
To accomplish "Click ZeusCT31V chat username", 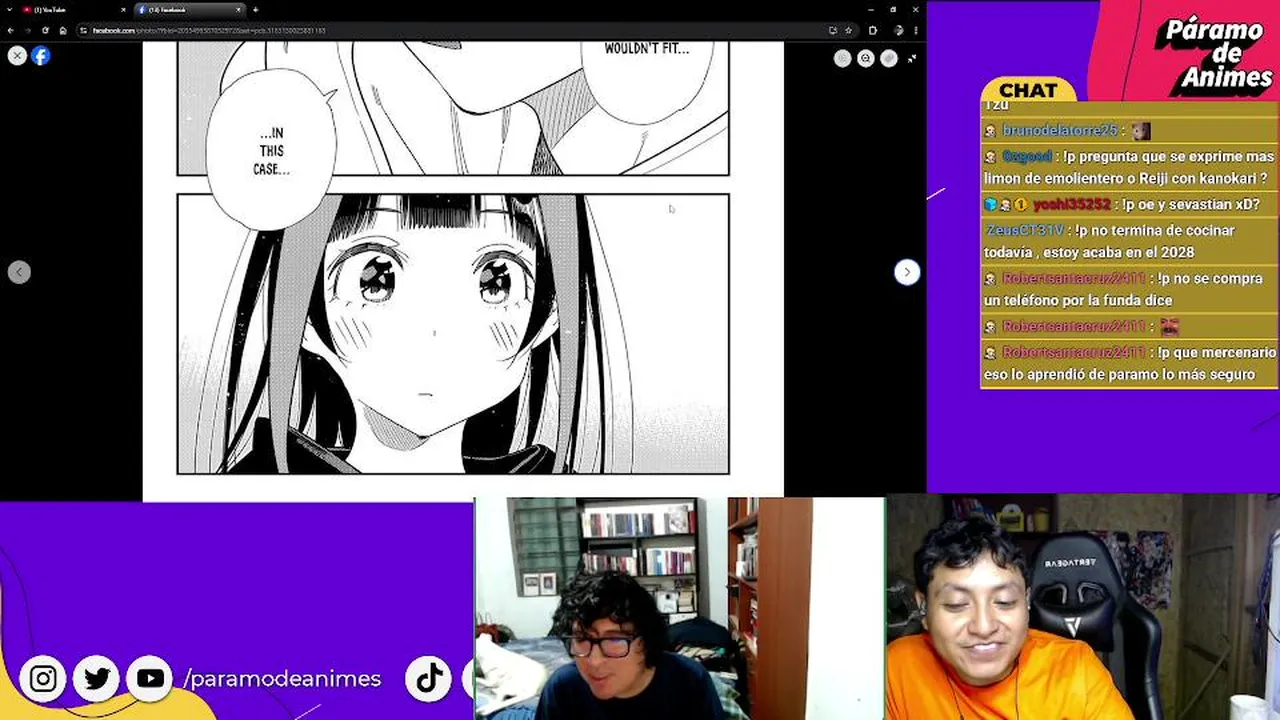I will tap(1024, 230).
